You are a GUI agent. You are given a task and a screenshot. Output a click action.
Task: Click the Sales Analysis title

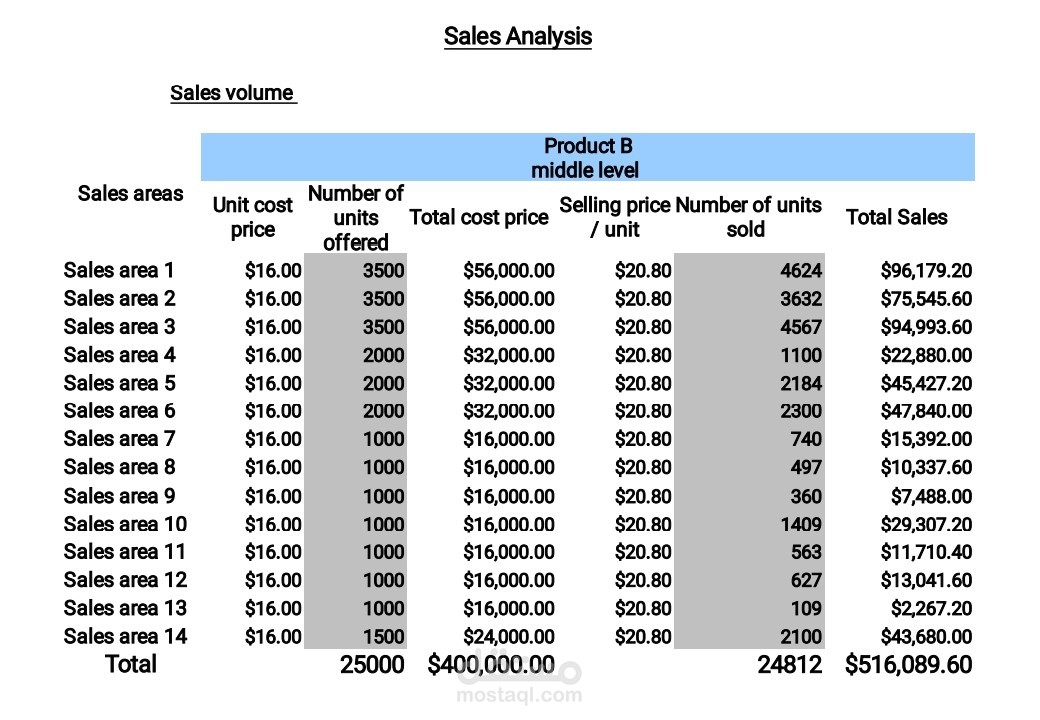point(517,36)
